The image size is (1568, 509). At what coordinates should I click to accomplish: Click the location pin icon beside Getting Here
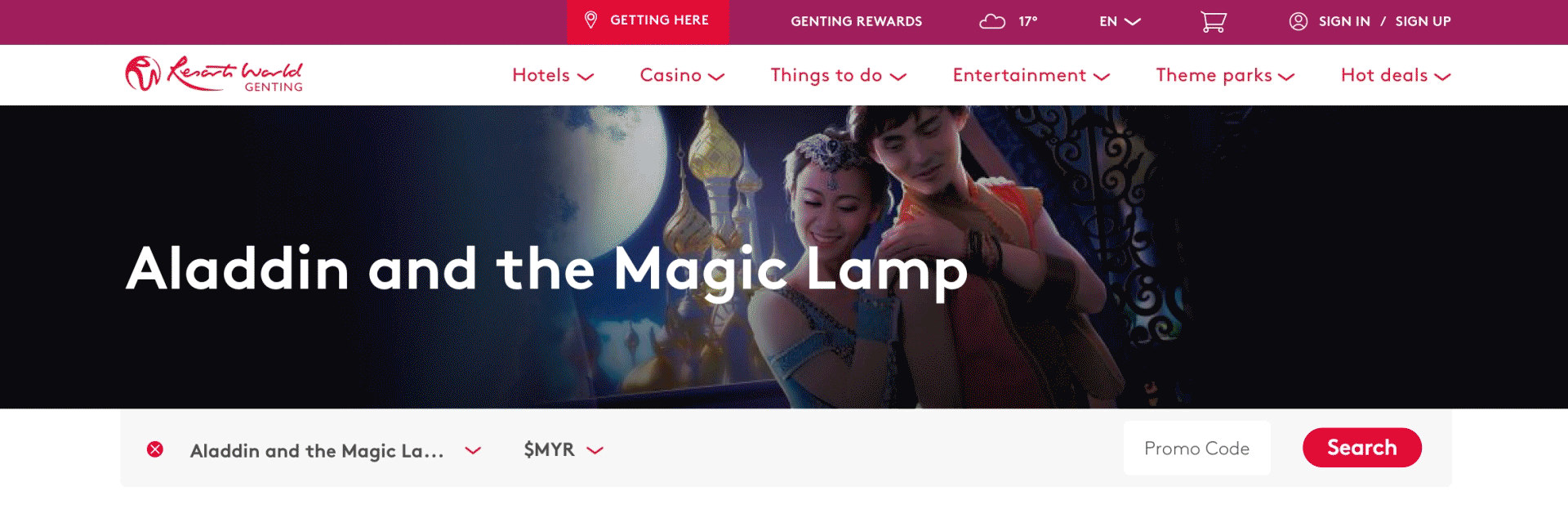coord(590,20)
